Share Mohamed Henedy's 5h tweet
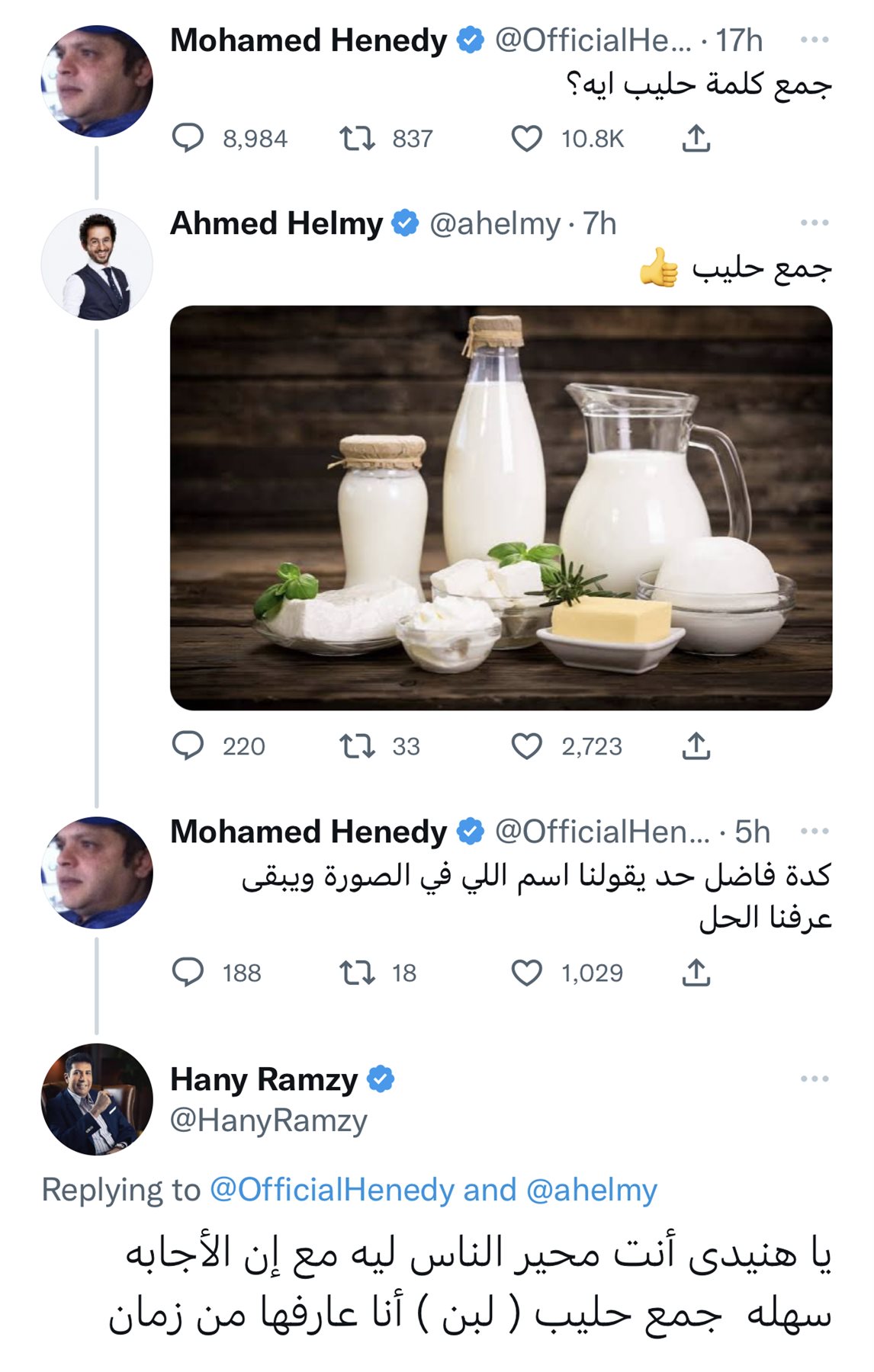 696,973
